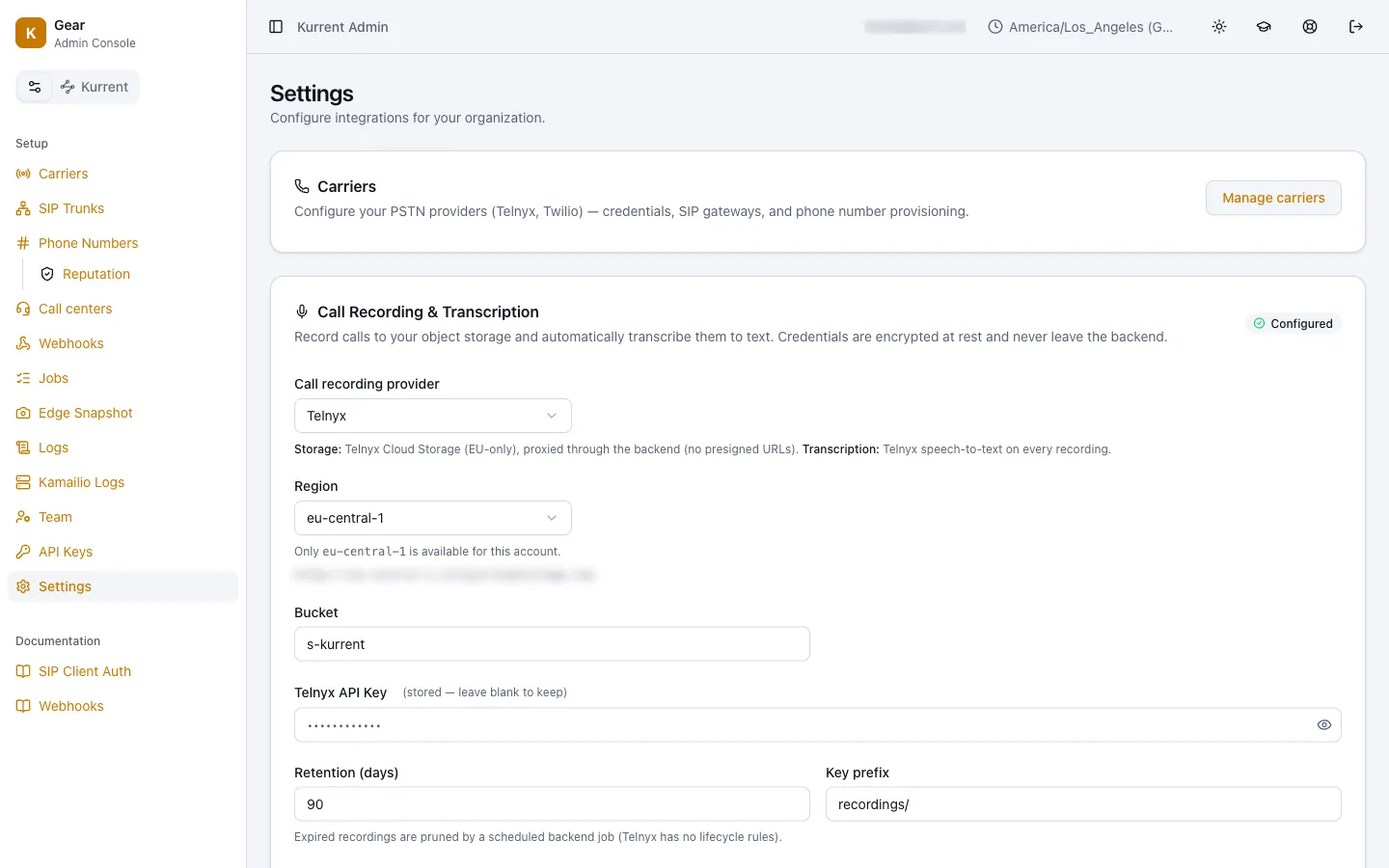Click the Kamailio Logs server icon

tap(23, 482)
